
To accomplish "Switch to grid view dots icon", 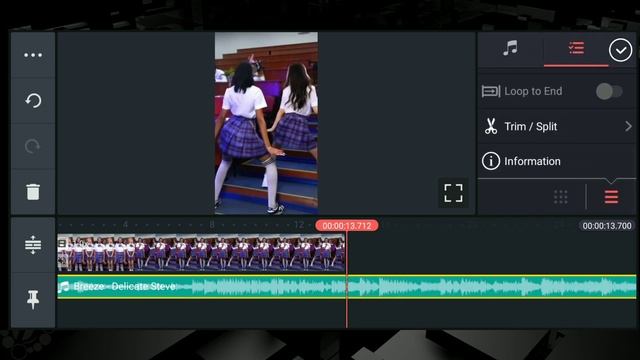I will (561, 197).
